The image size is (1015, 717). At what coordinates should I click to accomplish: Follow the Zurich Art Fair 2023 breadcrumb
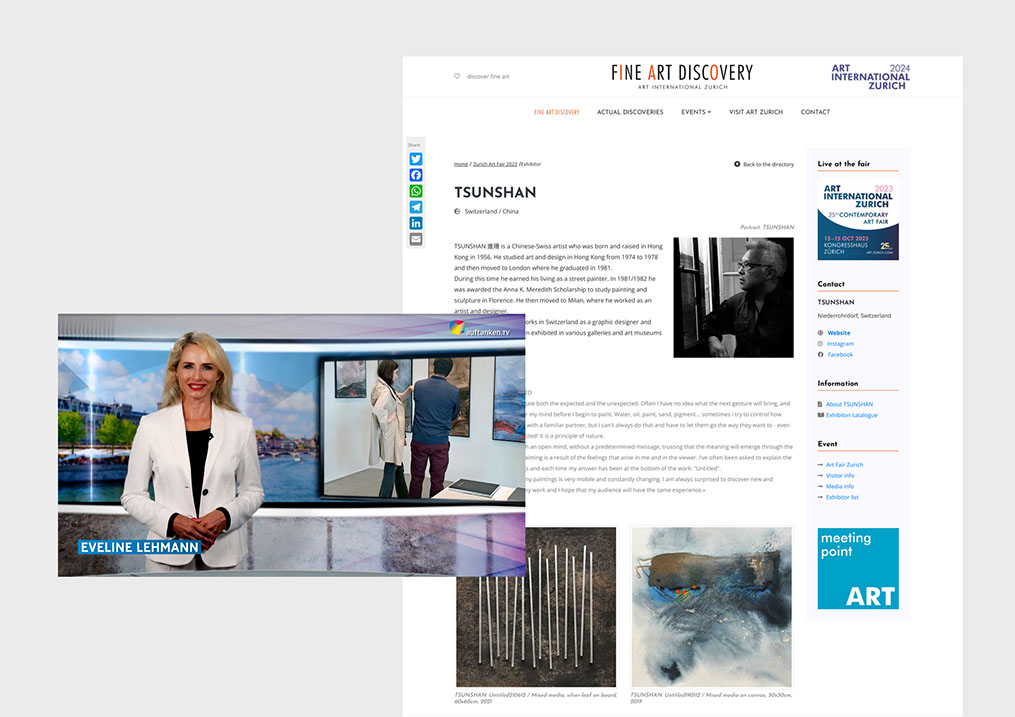click(x=495, y=164)
